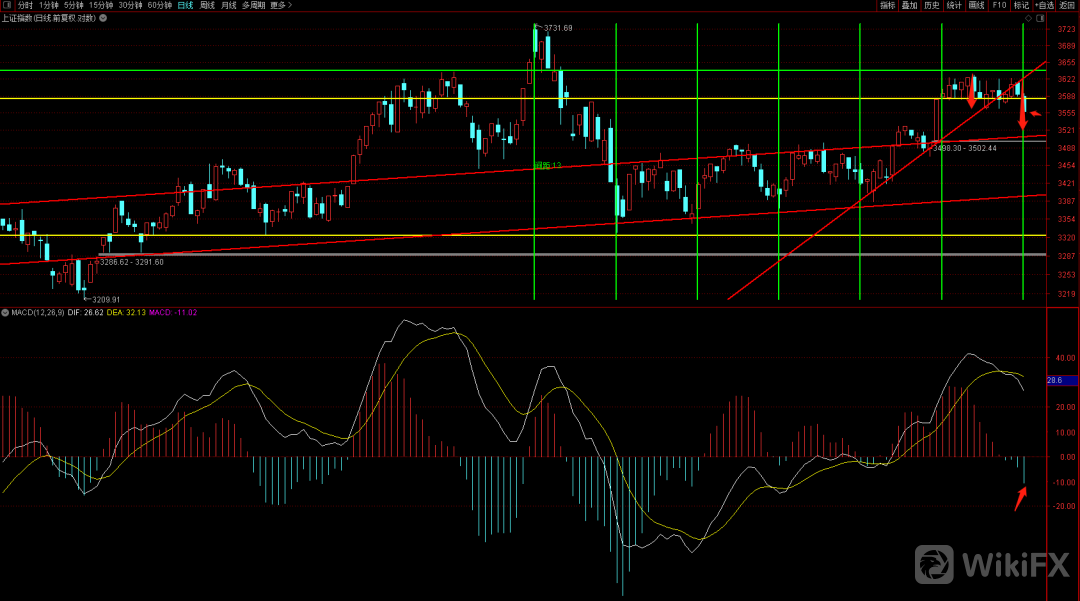
Task: Switch to the 分时 intraday tab
Action: (x=25, y=5)
